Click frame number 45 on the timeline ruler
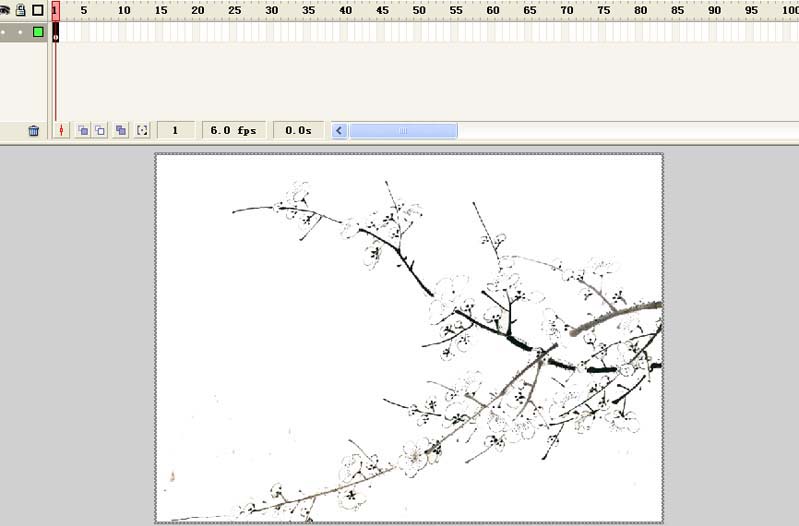799x526 pixels. (382, 10)
